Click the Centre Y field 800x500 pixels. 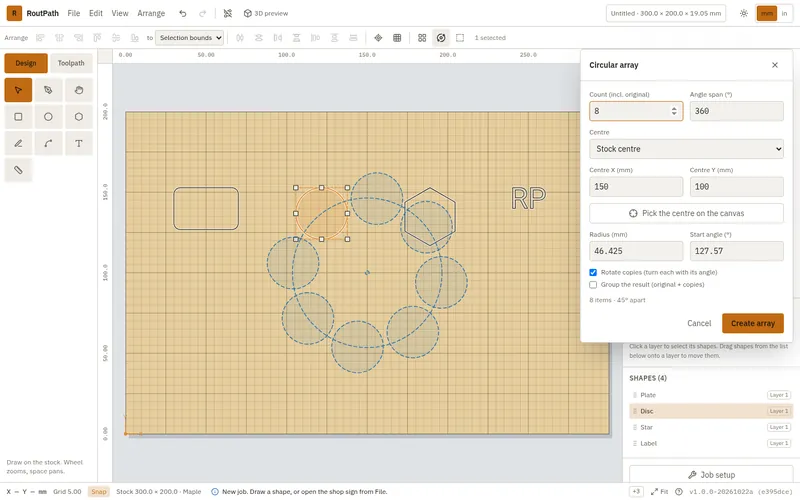coord(736,187)
